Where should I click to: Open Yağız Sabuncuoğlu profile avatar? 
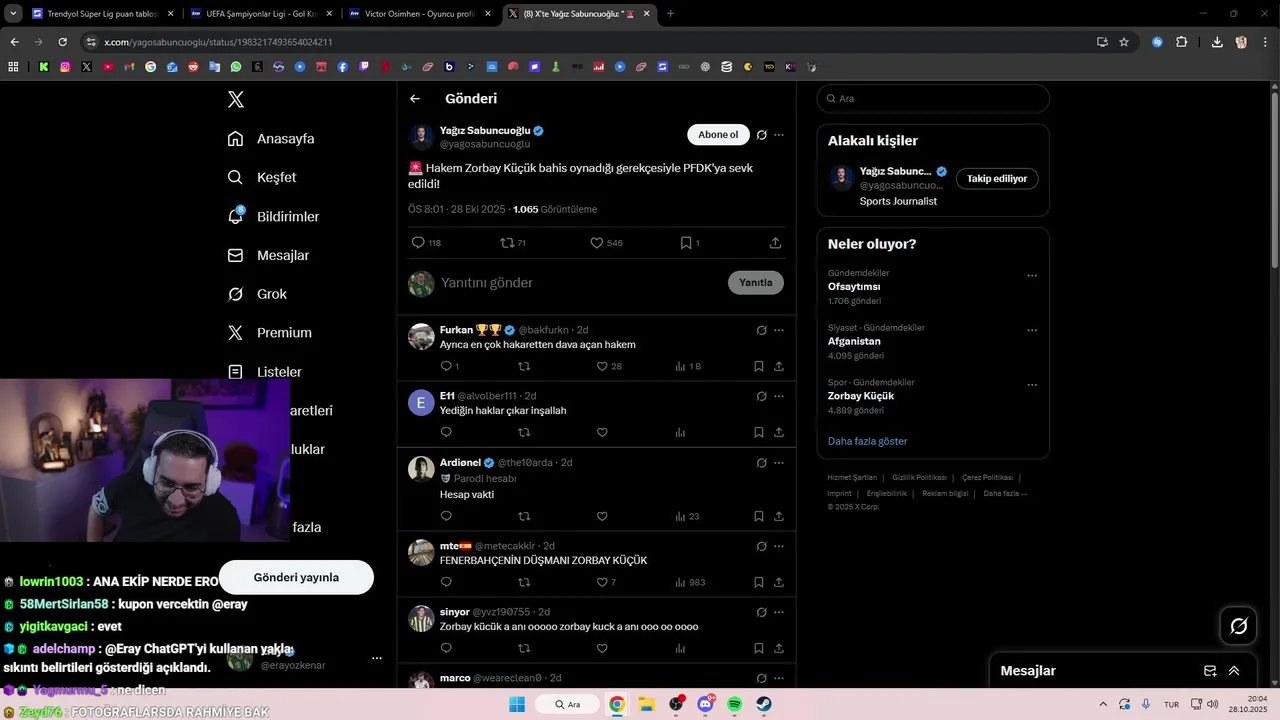point(421,136)
